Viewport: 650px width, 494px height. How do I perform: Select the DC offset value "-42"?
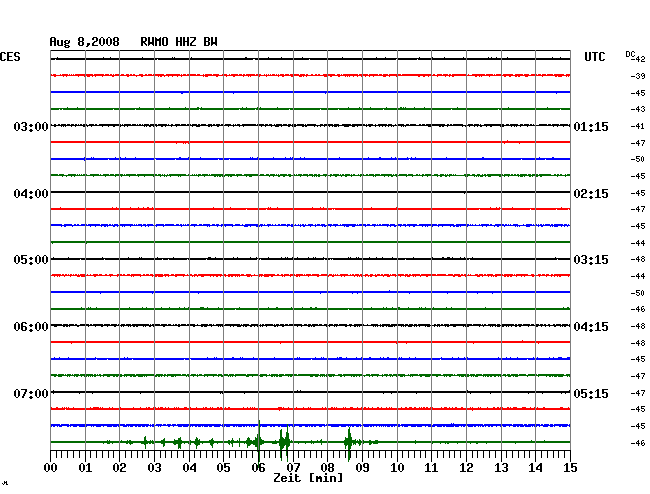coord(638,59)
